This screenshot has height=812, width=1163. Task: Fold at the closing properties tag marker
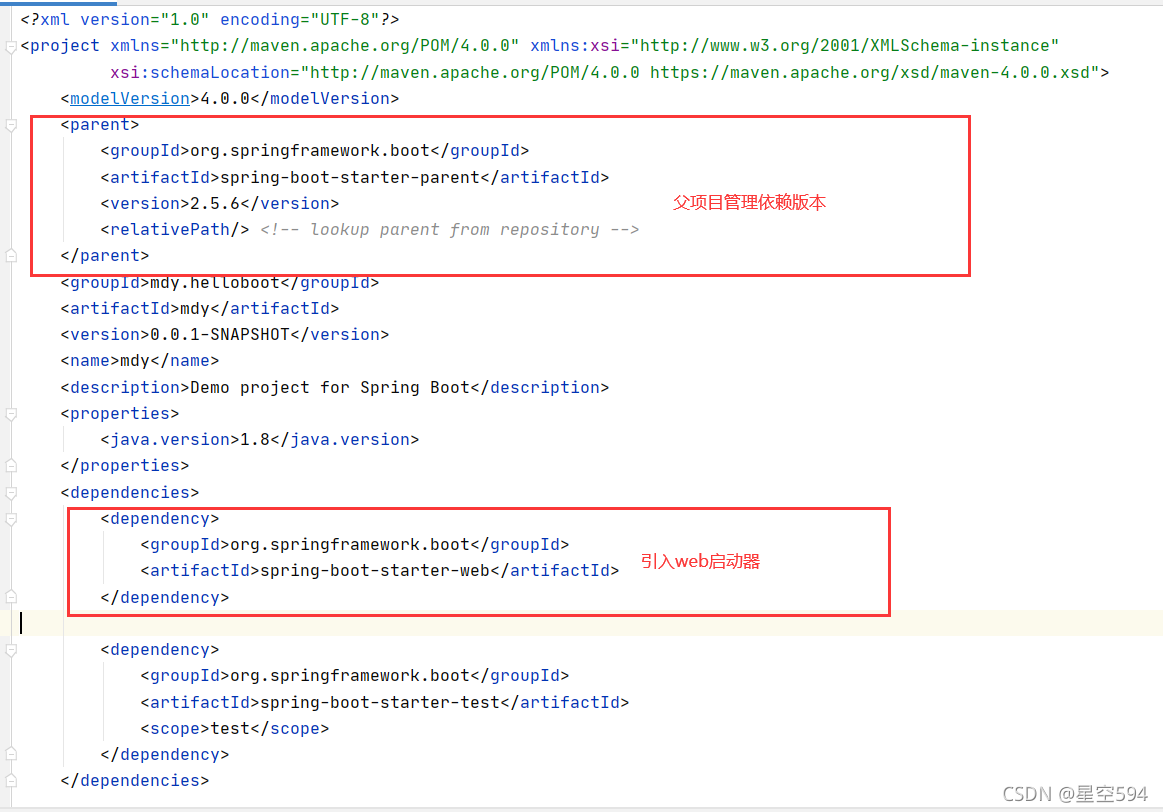(10, 466)
